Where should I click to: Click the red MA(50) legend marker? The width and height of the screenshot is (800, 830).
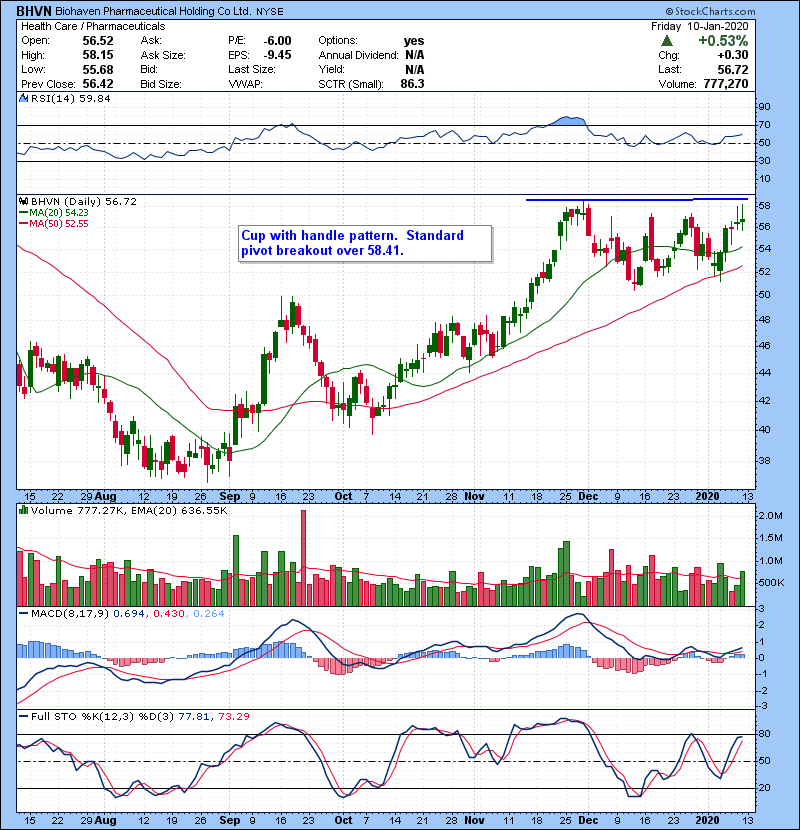coord(22,224)
